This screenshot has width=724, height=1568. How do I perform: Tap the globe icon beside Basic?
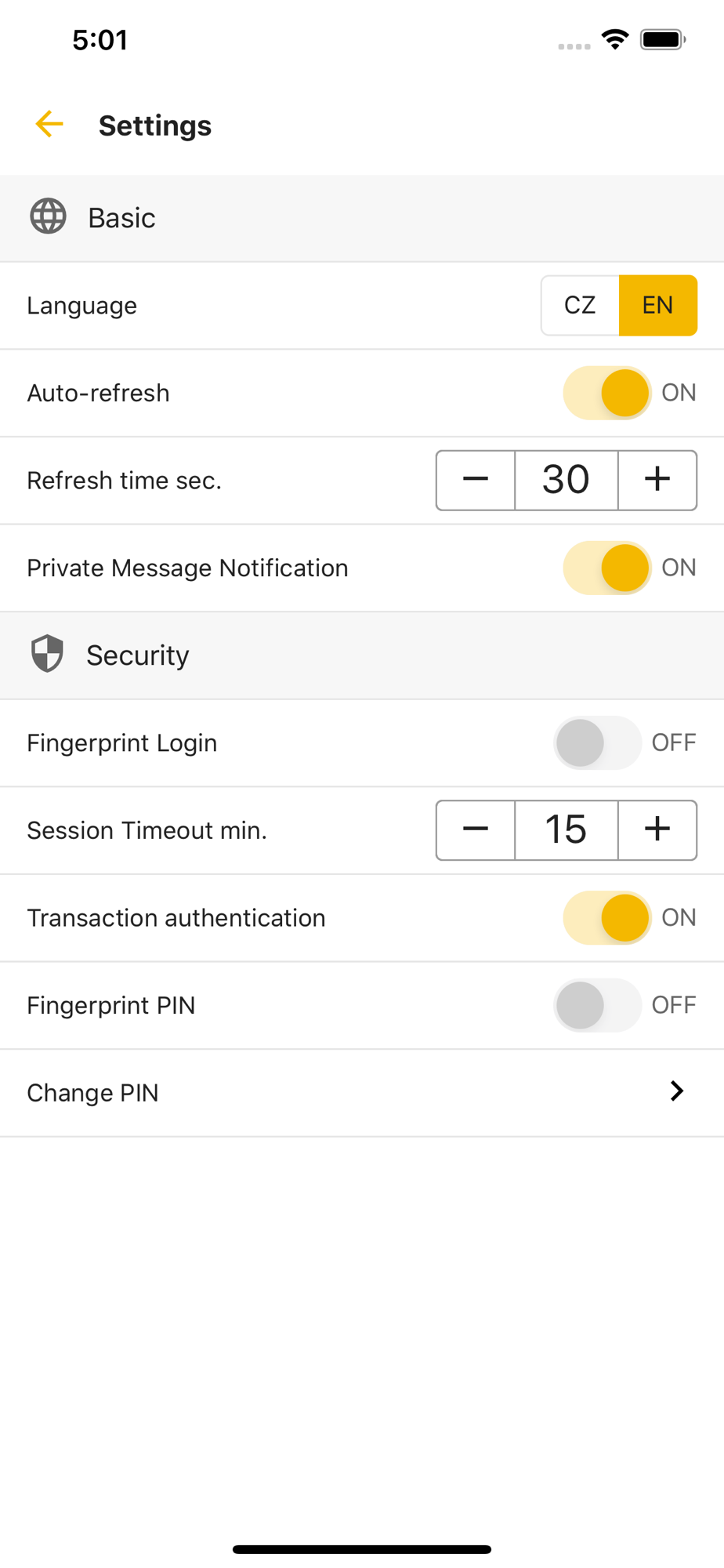(48, 216)
